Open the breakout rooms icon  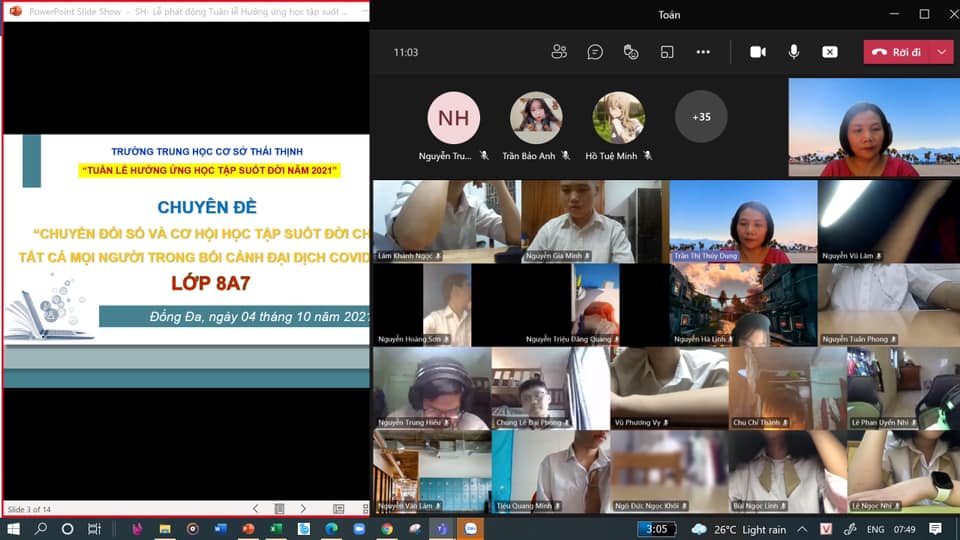tap(667, 52)
